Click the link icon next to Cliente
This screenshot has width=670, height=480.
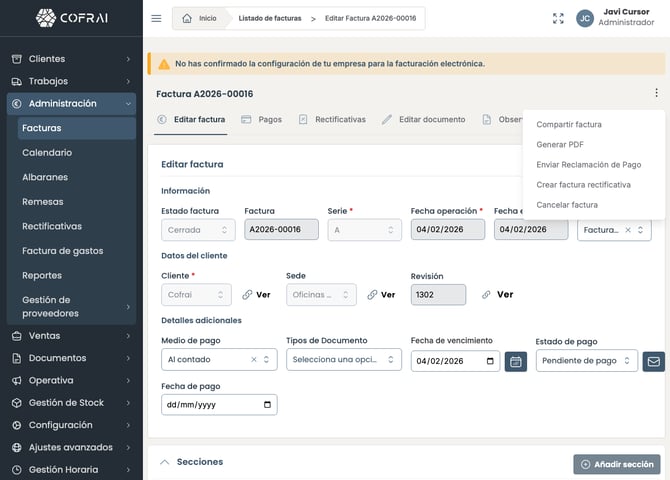pos(247,295)
